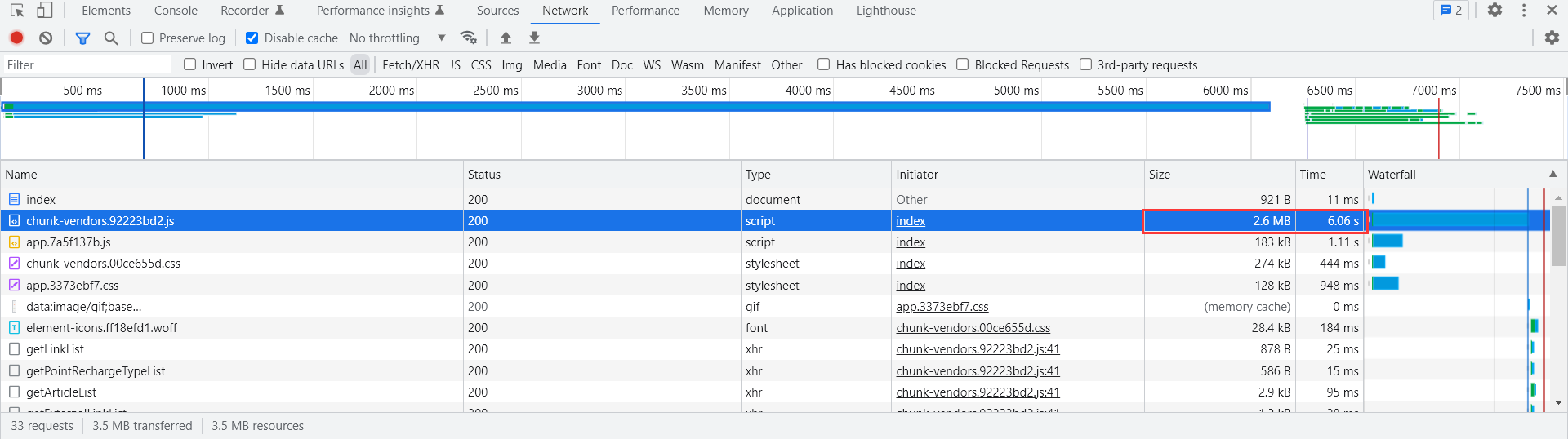This screenshot has width=1568, height=439.
Task: Open app.3373ebf7.css initiator link
Action: [942, 306]
